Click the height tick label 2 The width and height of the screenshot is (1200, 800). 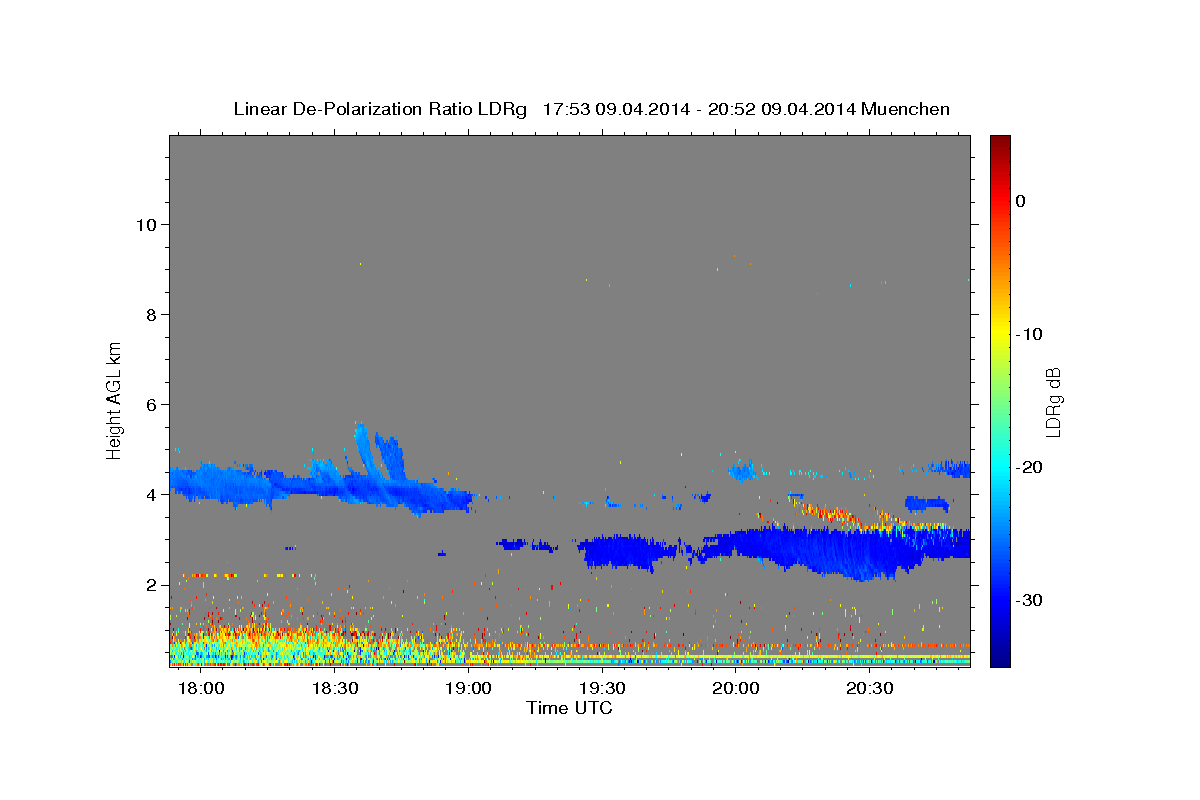click(x=150, y=584)
